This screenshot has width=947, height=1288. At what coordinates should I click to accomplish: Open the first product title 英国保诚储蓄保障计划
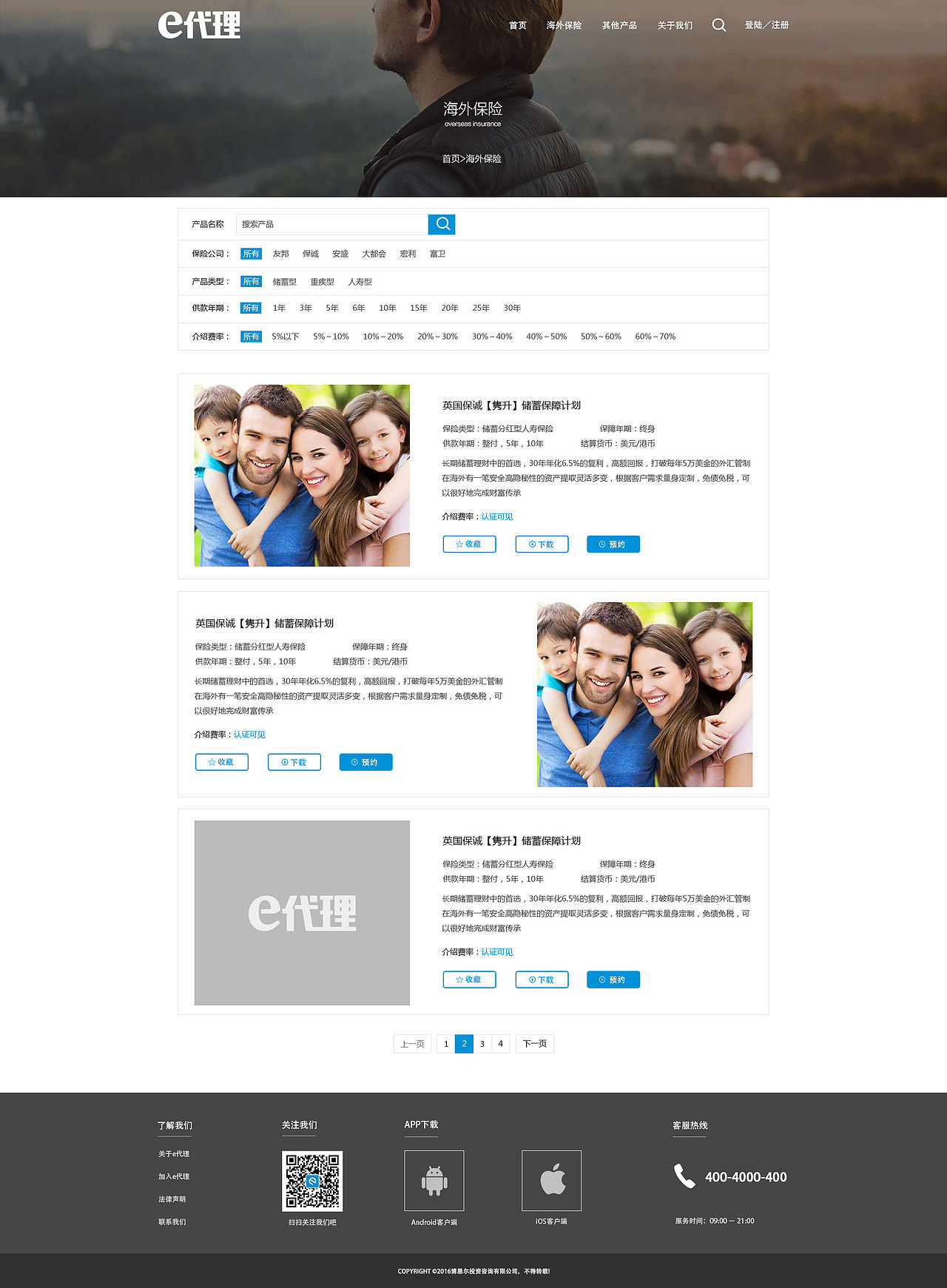tap(511, 405)
